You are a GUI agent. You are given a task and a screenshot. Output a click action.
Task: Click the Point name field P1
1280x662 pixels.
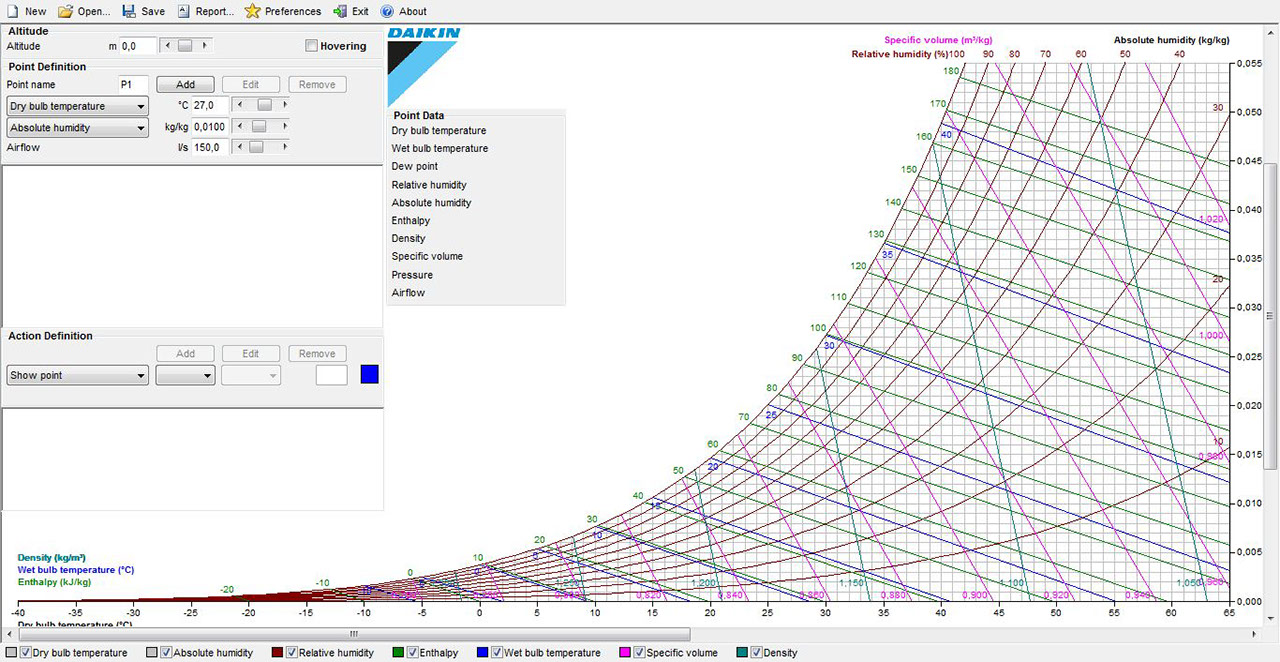click(133, 85)
